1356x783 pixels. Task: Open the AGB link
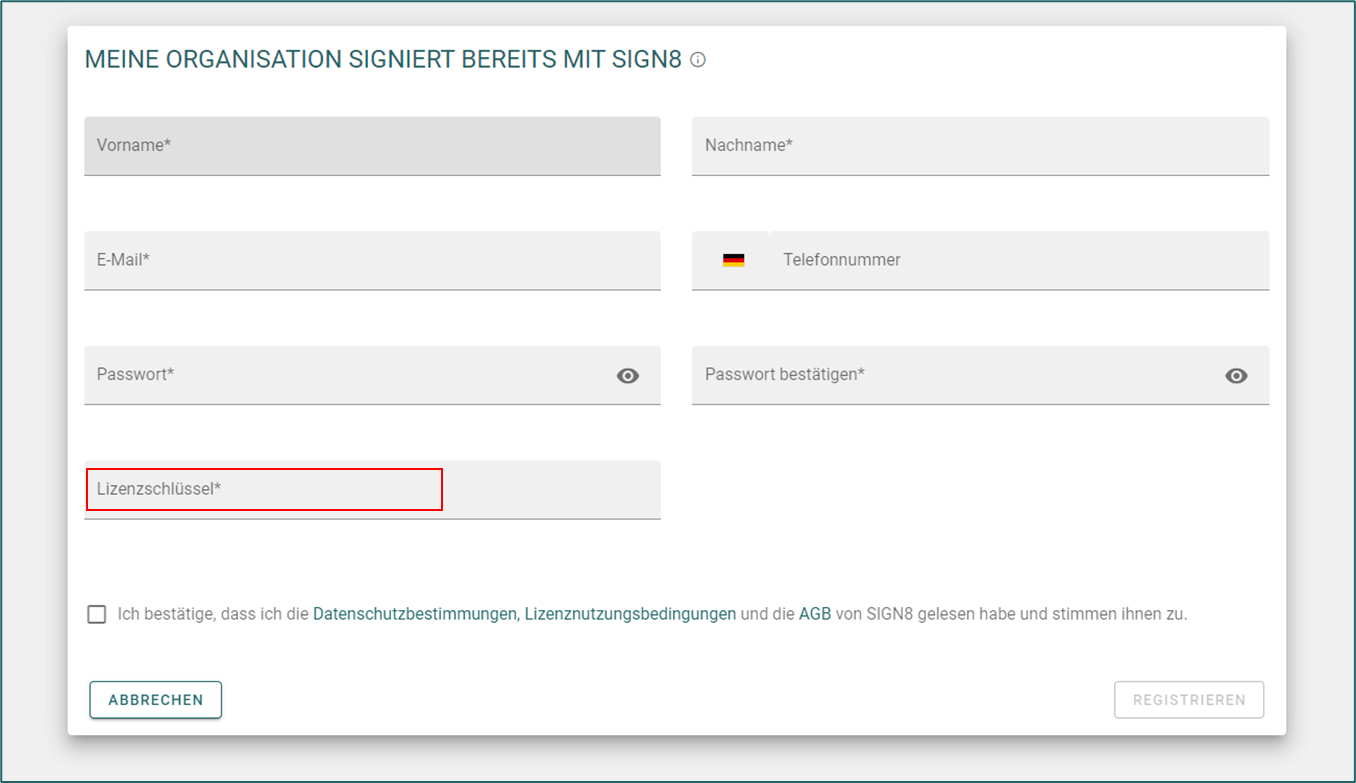point(815,614)
